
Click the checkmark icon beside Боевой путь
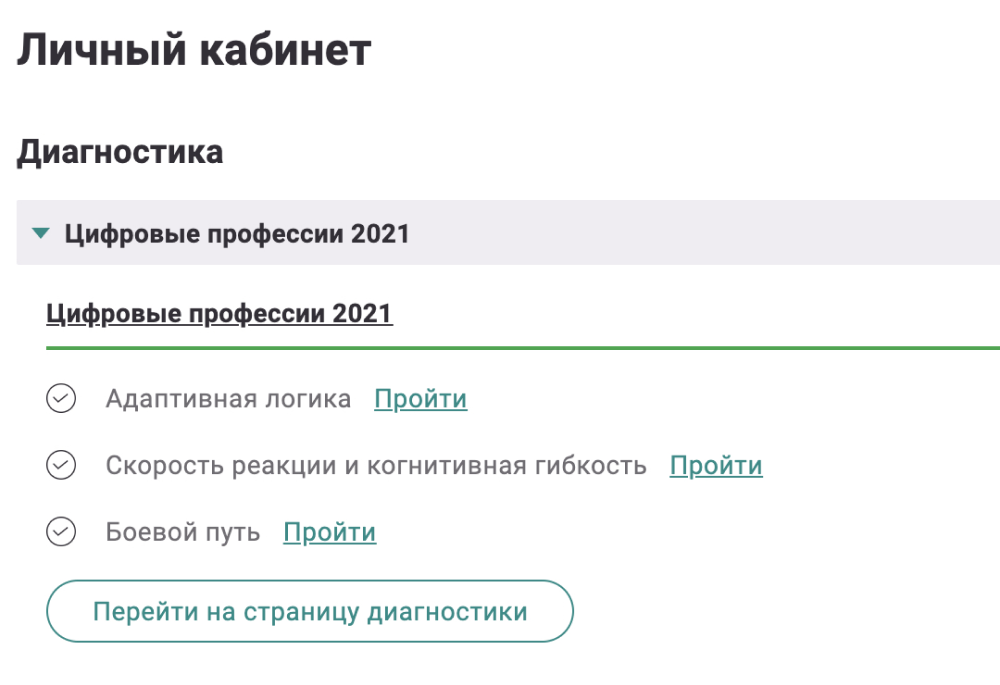click(61, 532)
